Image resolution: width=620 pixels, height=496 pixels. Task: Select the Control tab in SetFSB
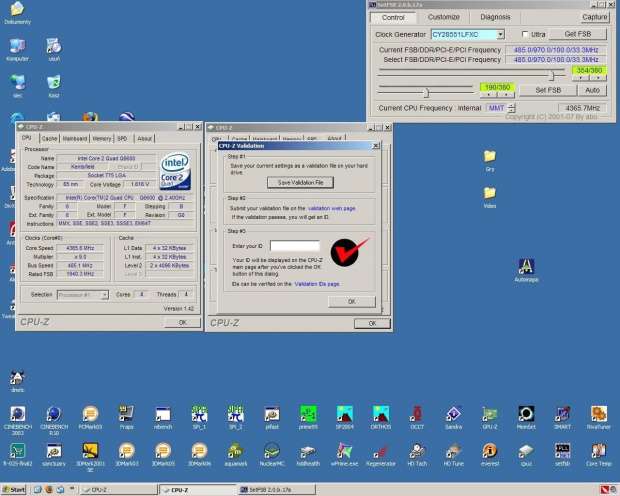coord(393,17)
